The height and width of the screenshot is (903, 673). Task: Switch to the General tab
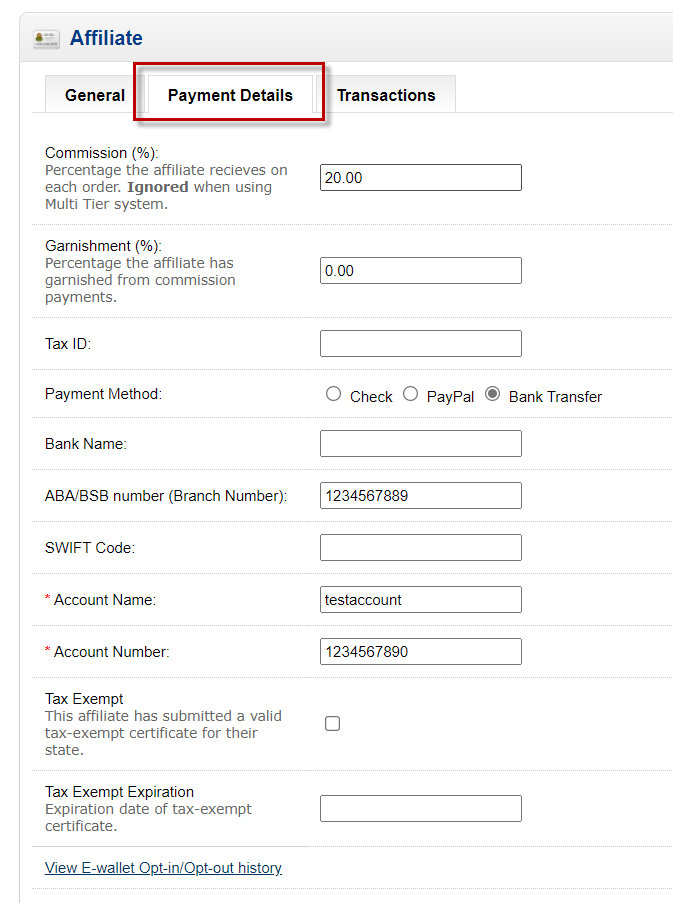(94, 95)
